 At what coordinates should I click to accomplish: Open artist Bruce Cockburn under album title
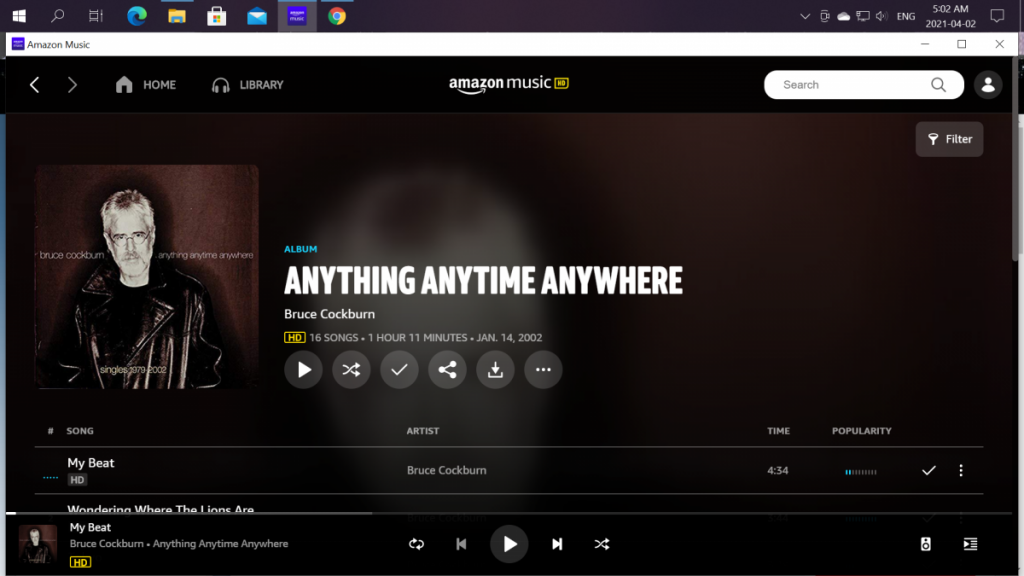tap(329, 314)
